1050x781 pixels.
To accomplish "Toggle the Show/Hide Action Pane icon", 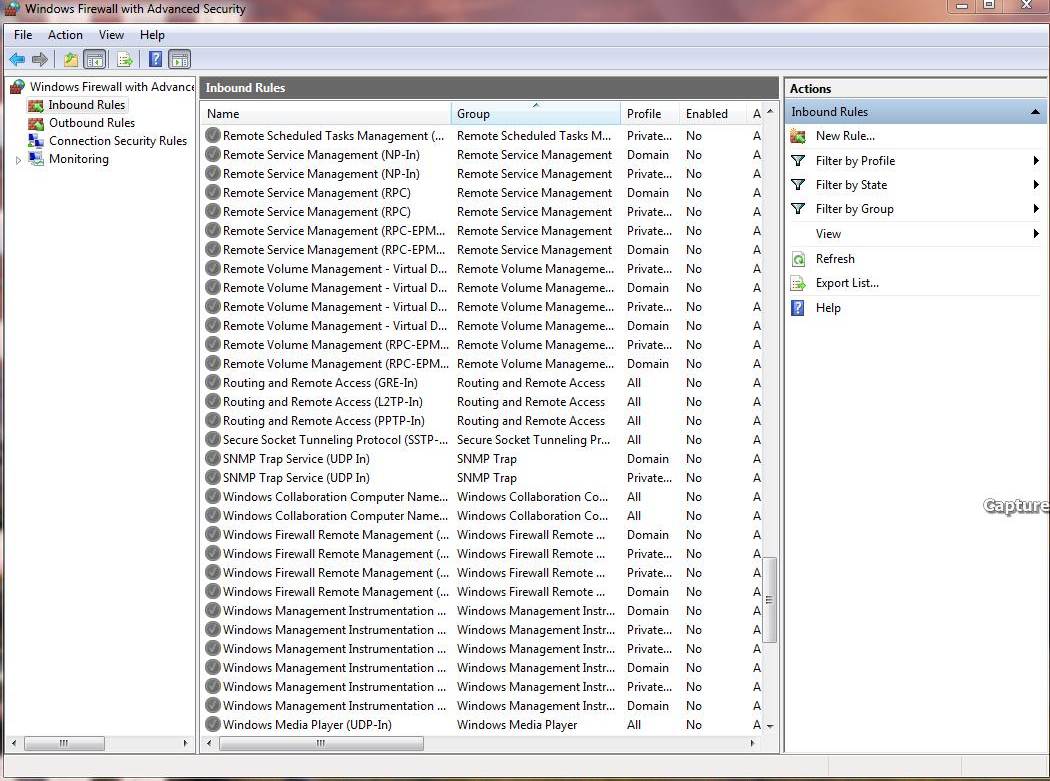I will [x=179, y=60].
